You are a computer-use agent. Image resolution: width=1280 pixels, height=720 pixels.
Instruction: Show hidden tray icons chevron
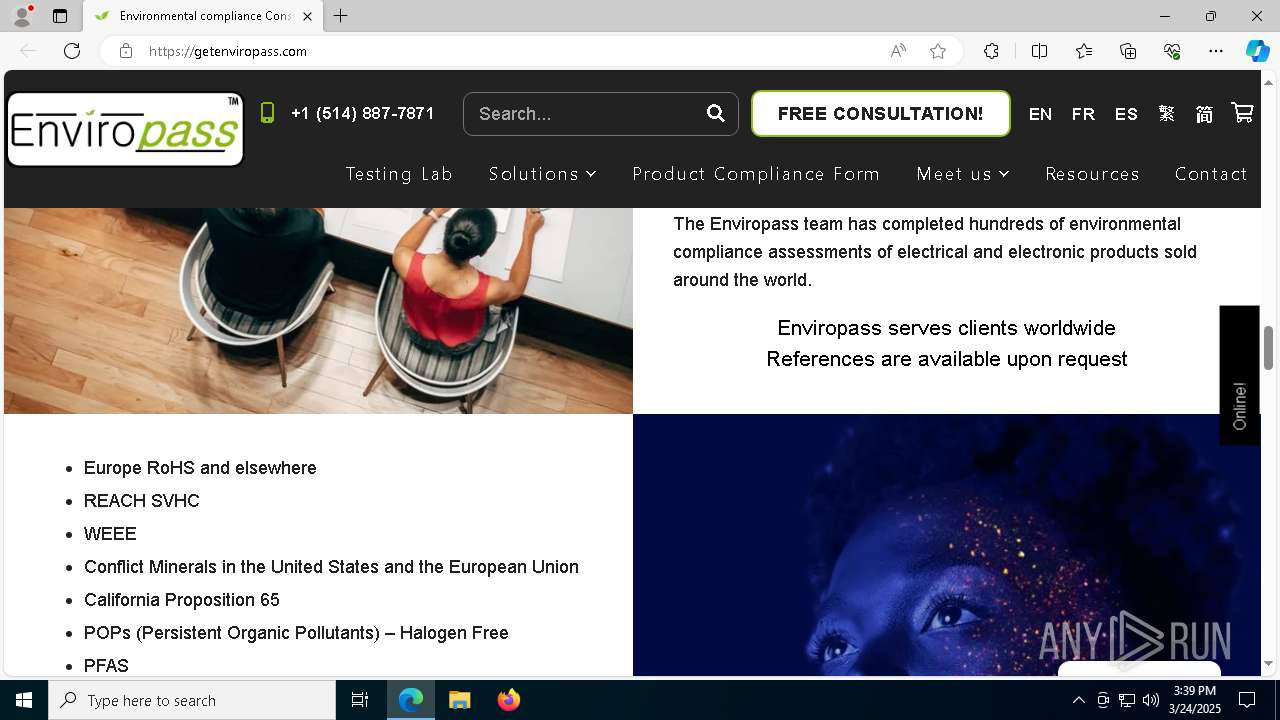click(1078, 700)
